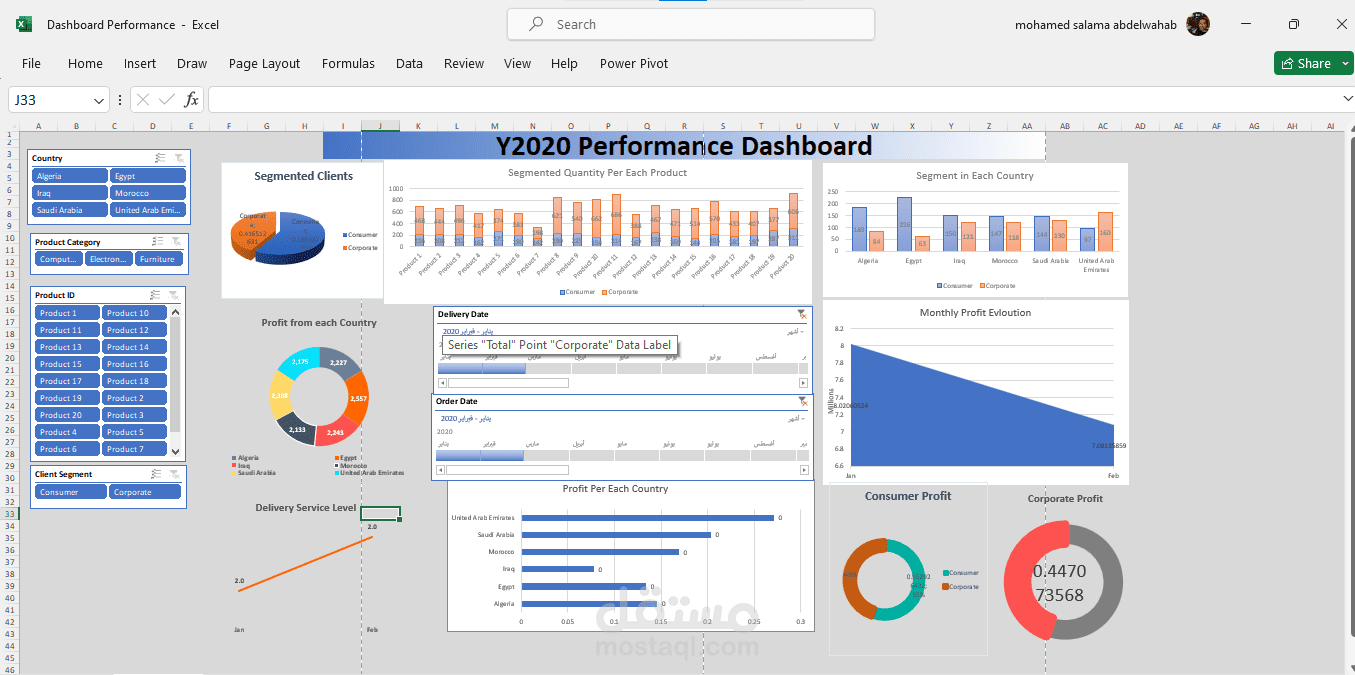Toggle multi-select in the Country slicer
The width and height of the screenshot is (1355, 675).
coord(160,158)
